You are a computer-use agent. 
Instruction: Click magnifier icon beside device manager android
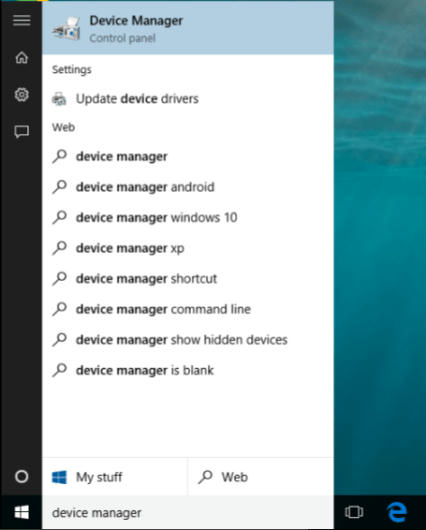click(60, 187)
